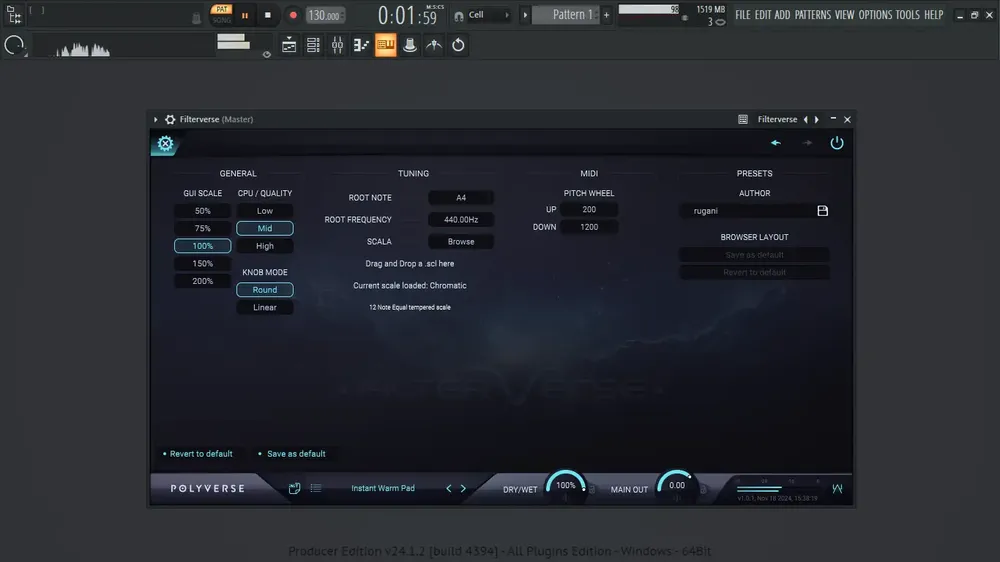Open the Cell snap dropdown
The image size is (1000, 562).
[482, 15]
